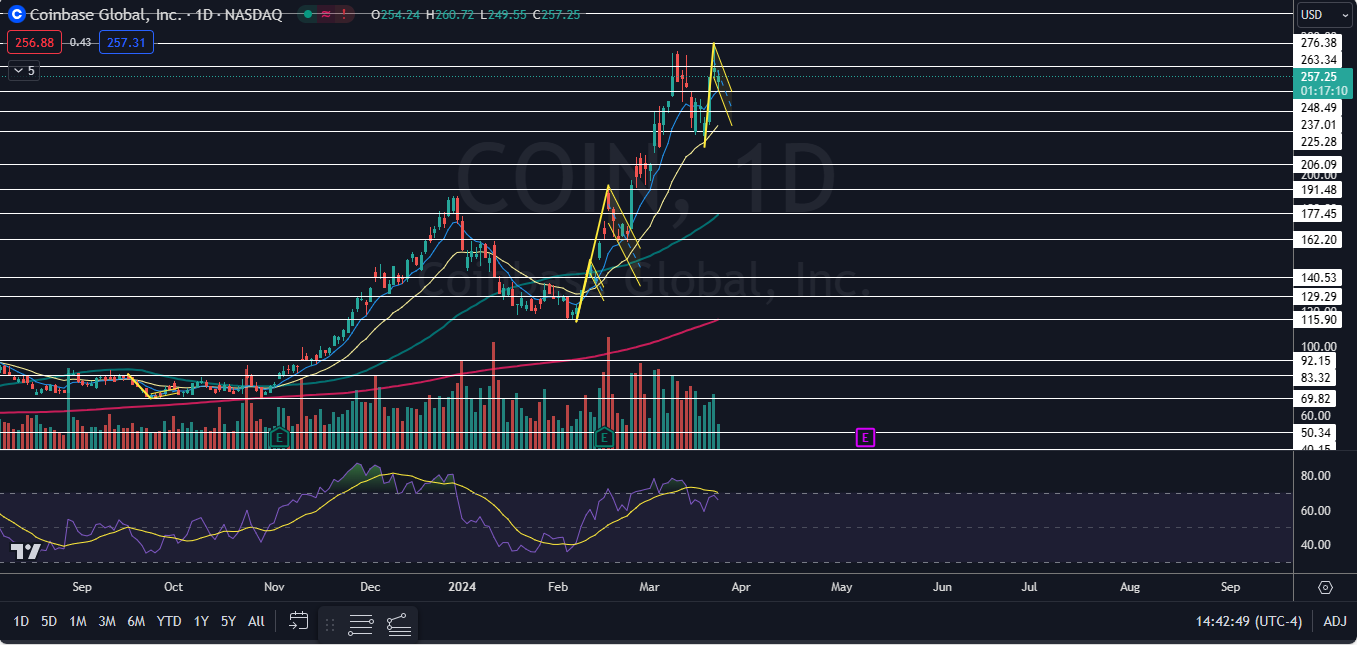Click the 276.38 price level label

click(1319, 43)
